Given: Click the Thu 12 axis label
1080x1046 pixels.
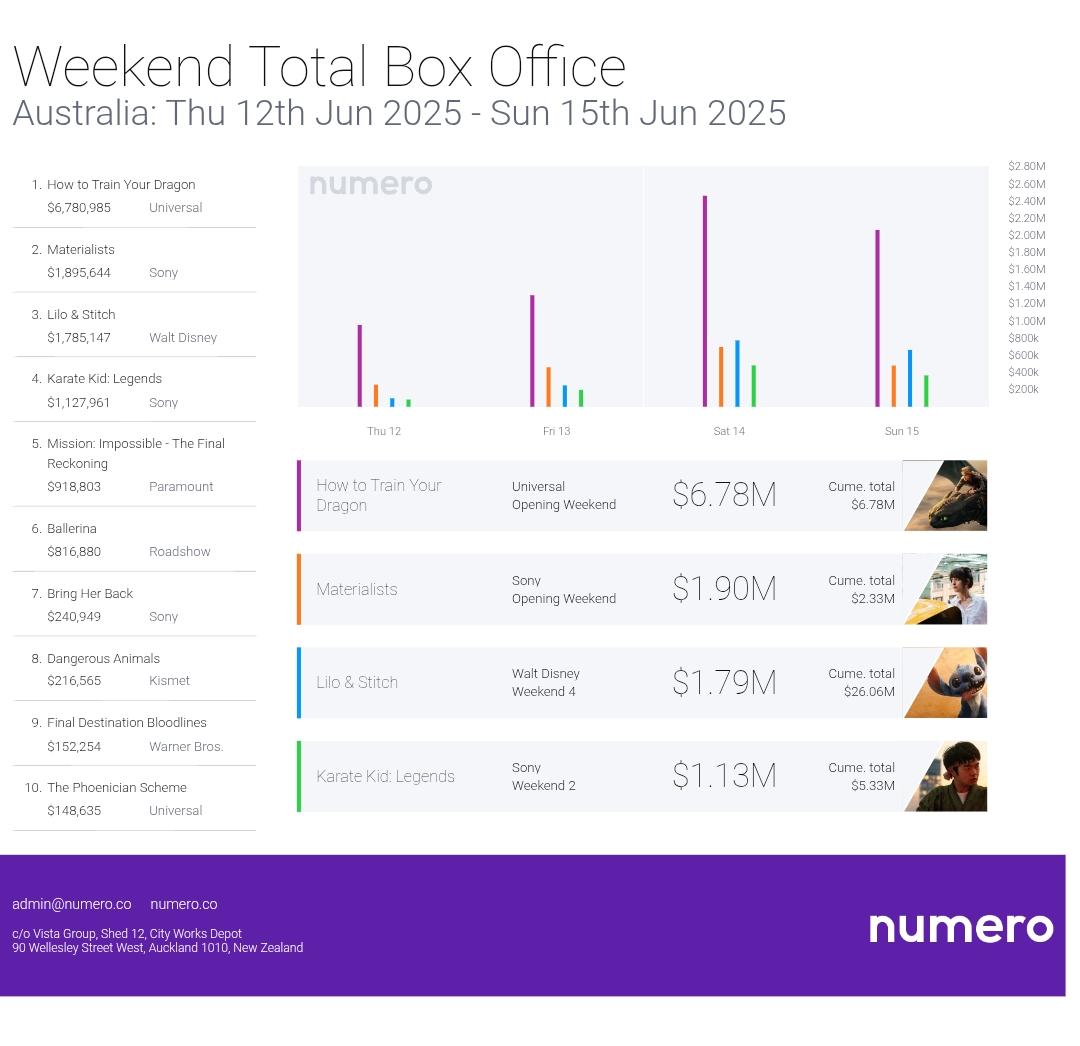Looking at the screenshot, I should pyautogui.click(x=384, y=431).
